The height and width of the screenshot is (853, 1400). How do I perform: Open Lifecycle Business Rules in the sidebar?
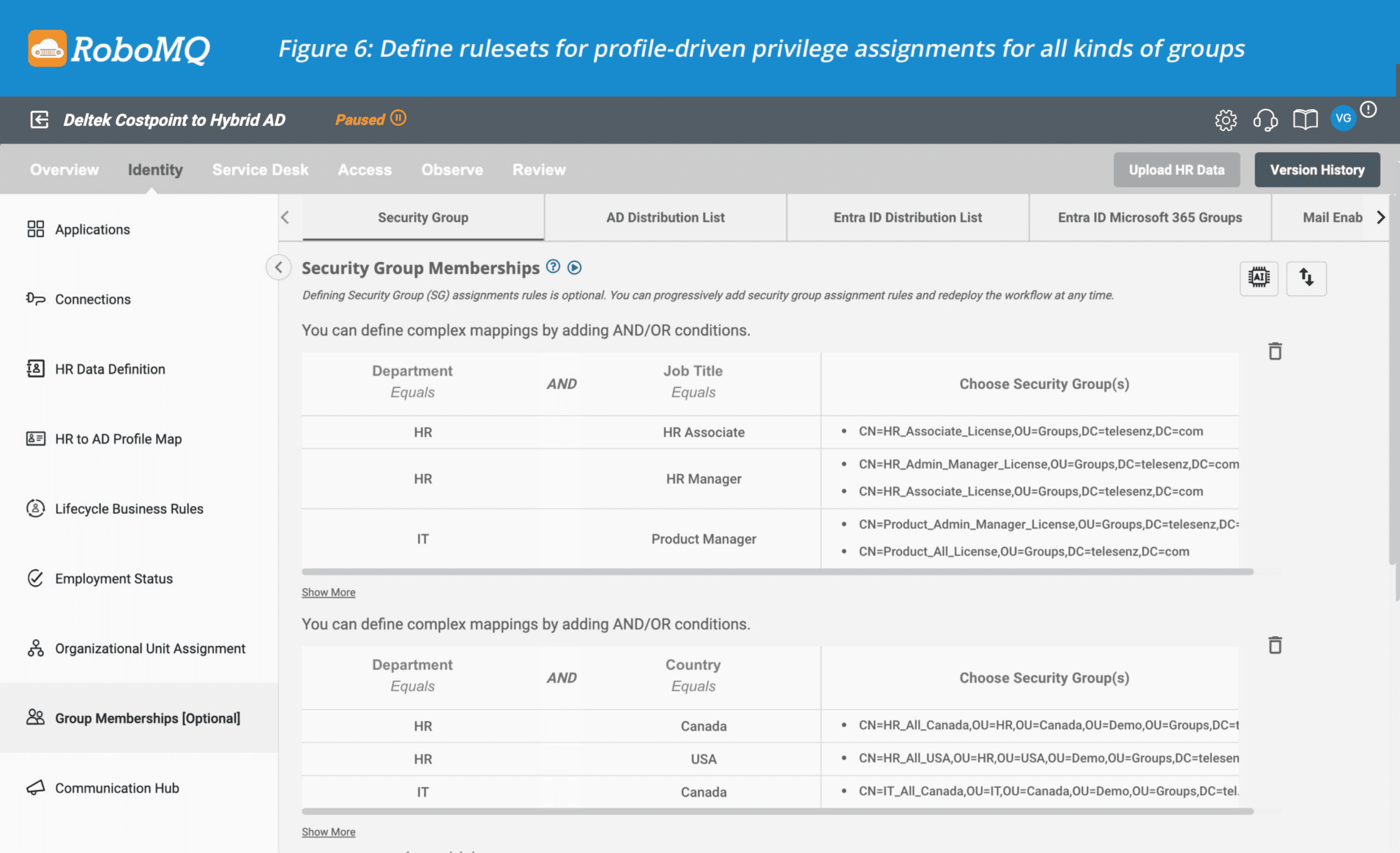(x=129, y=509)
